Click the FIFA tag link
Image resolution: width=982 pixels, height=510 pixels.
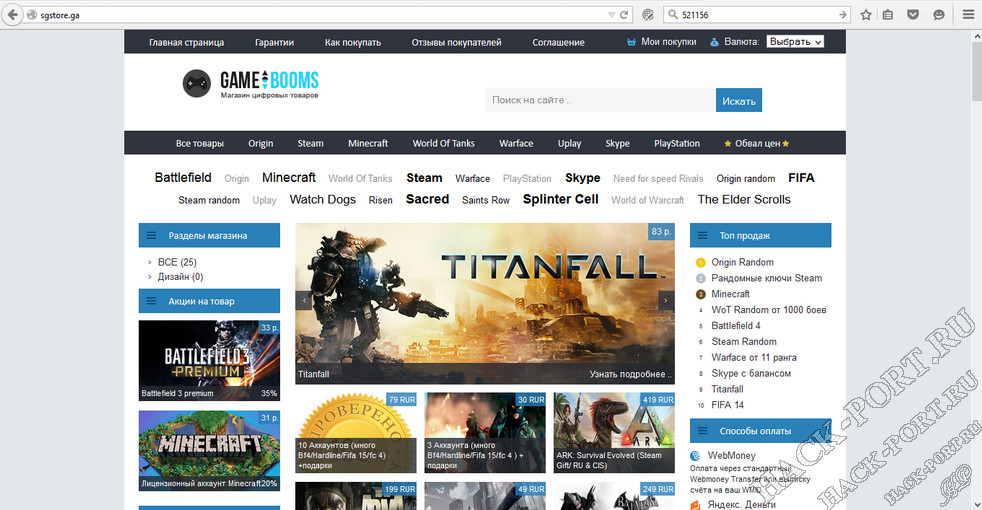point(801,177)
